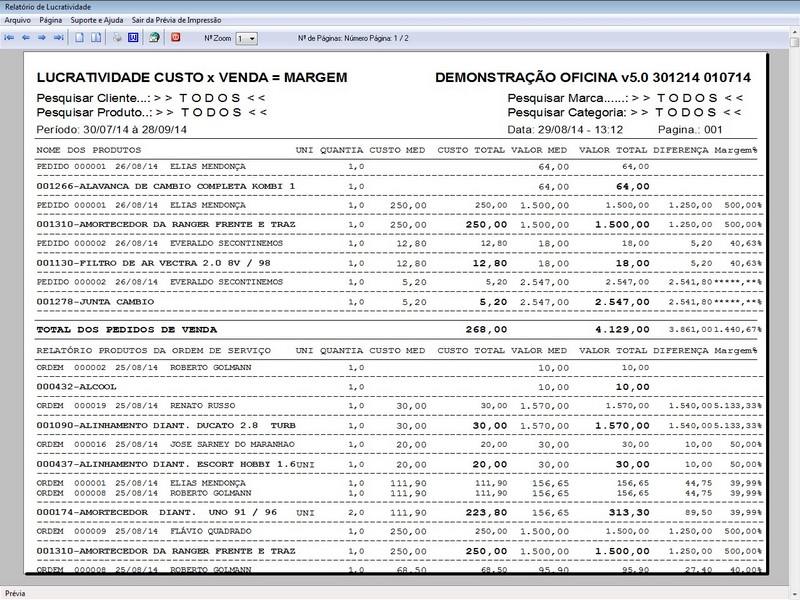Click the Prévia status bar text
This screenshot has width=800, height=600.
click(x=15, y=593)
